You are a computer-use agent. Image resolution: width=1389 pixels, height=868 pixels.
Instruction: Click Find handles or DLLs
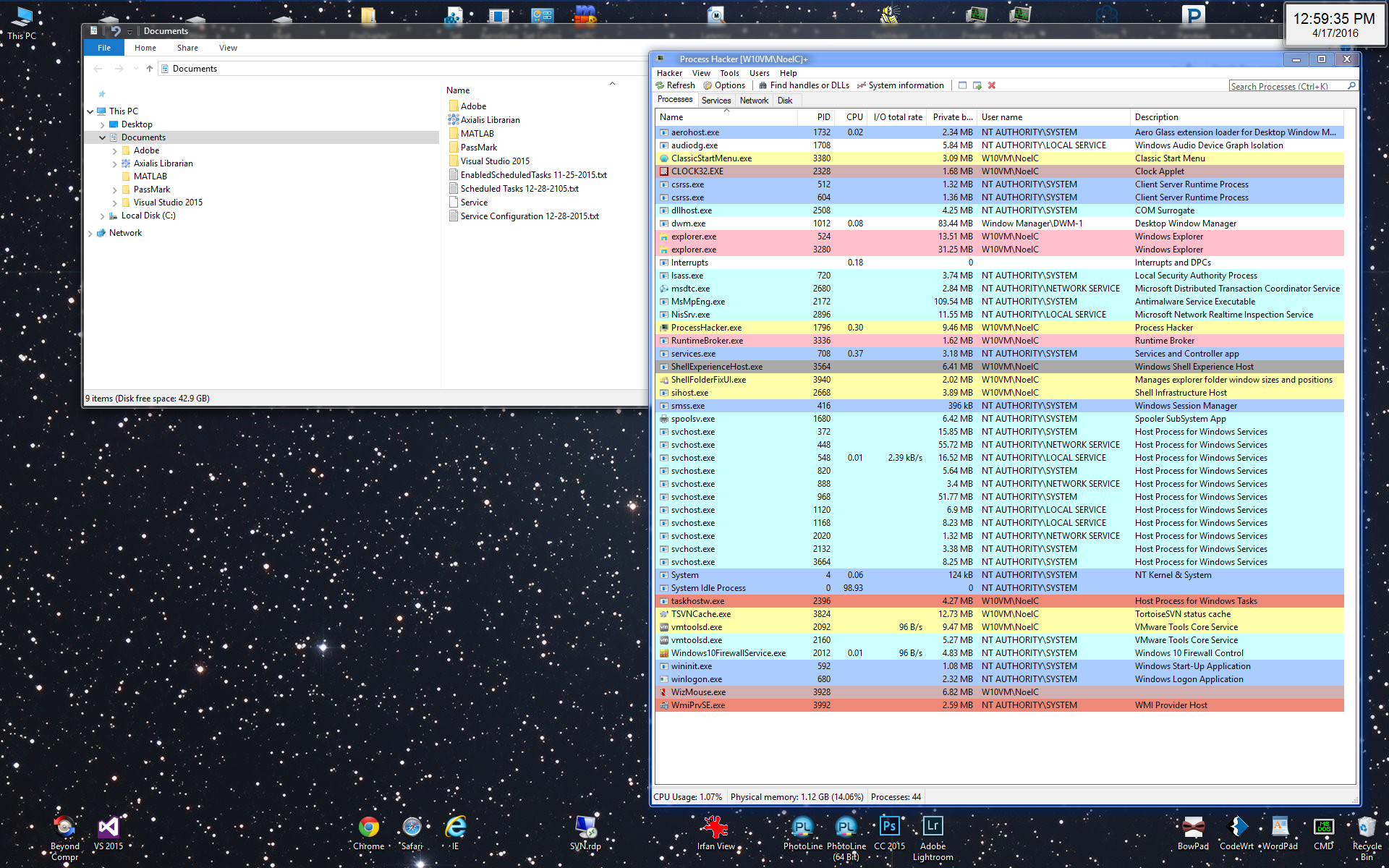coord(804,85)
